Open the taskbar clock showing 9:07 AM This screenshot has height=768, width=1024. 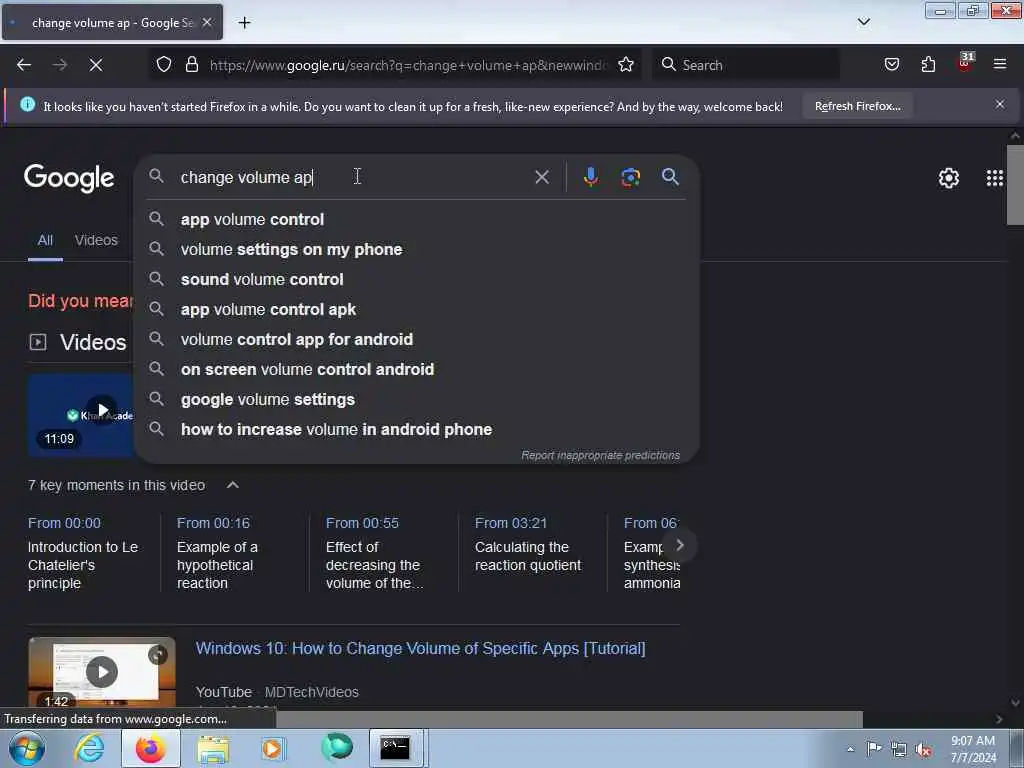tap(973, 749)
